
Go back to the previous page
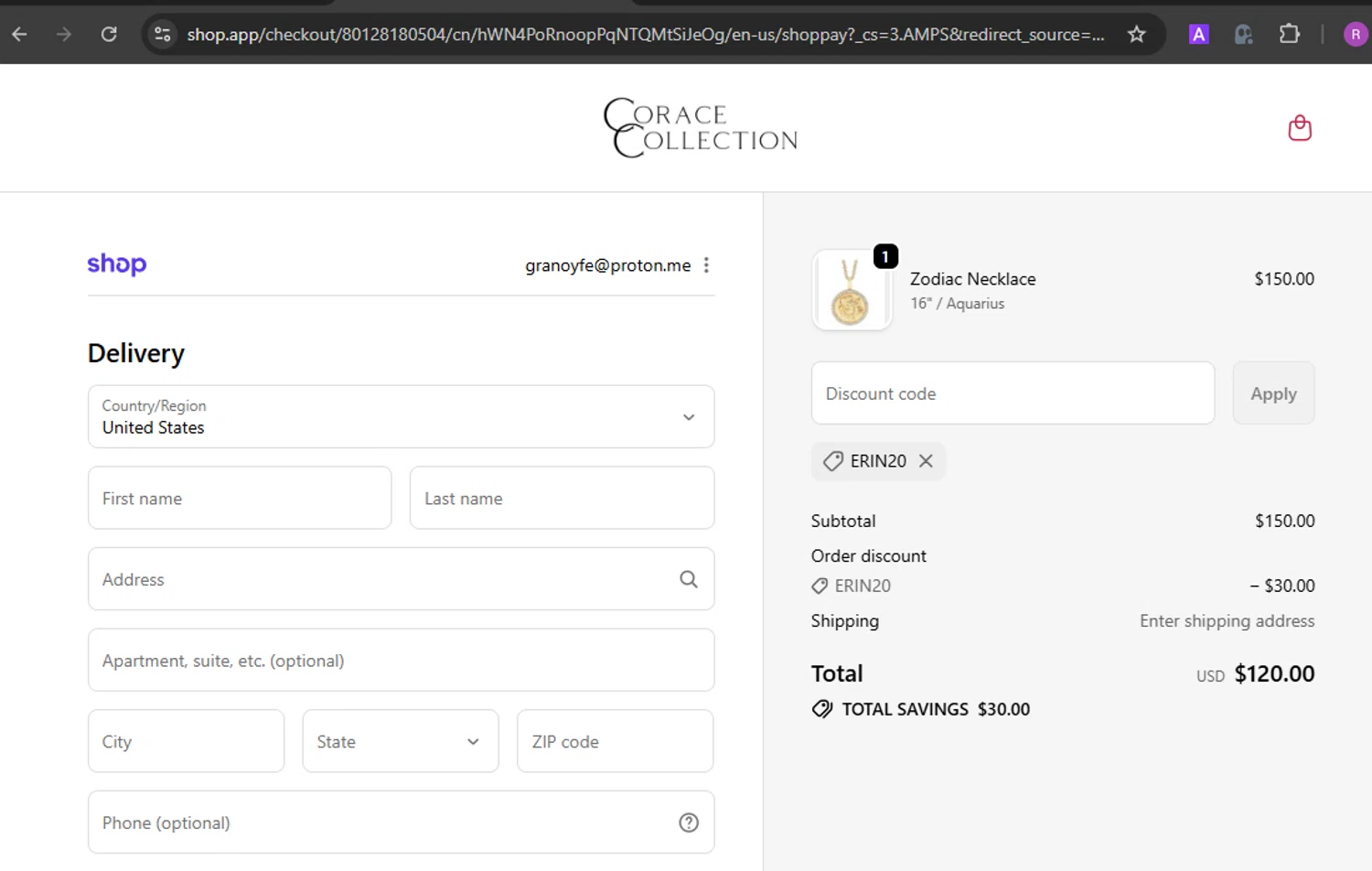[x=19, y=34]
